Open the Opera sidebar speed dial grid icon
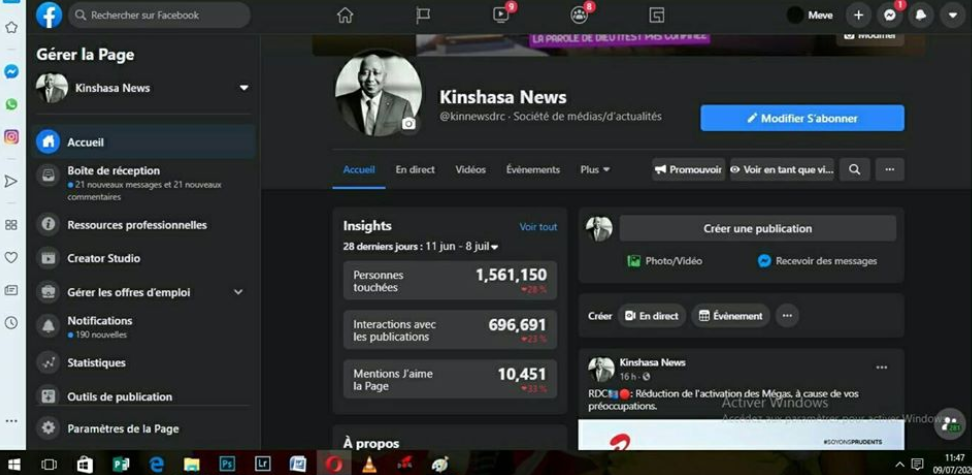The image size is (972, 475). 11,225
